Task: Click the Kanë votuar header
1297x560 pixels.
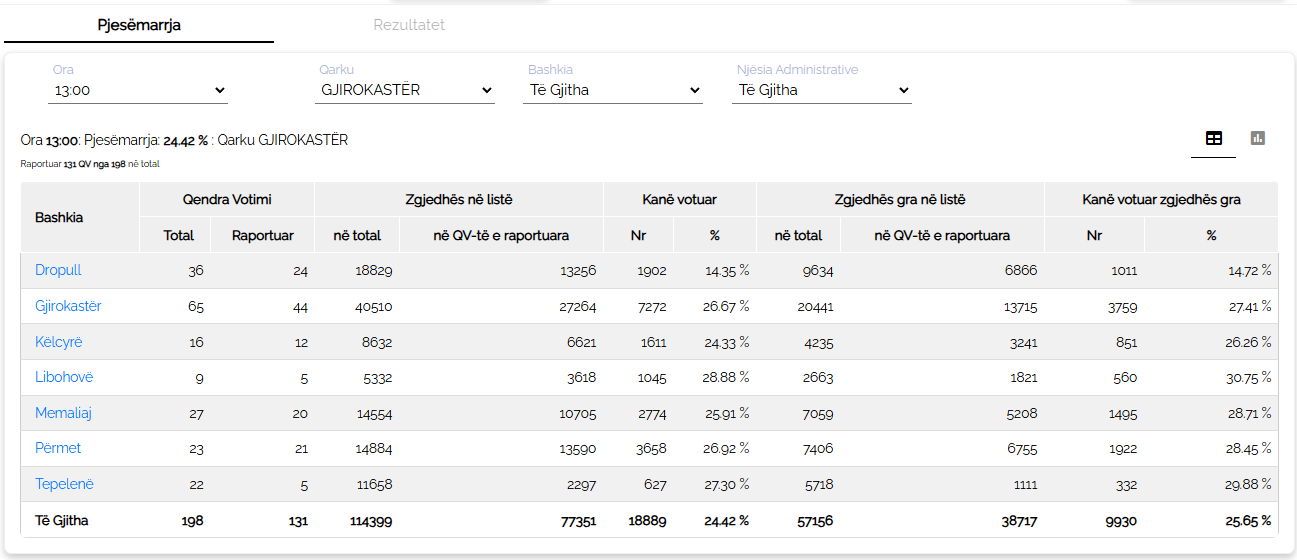Action: coord(680,199)
